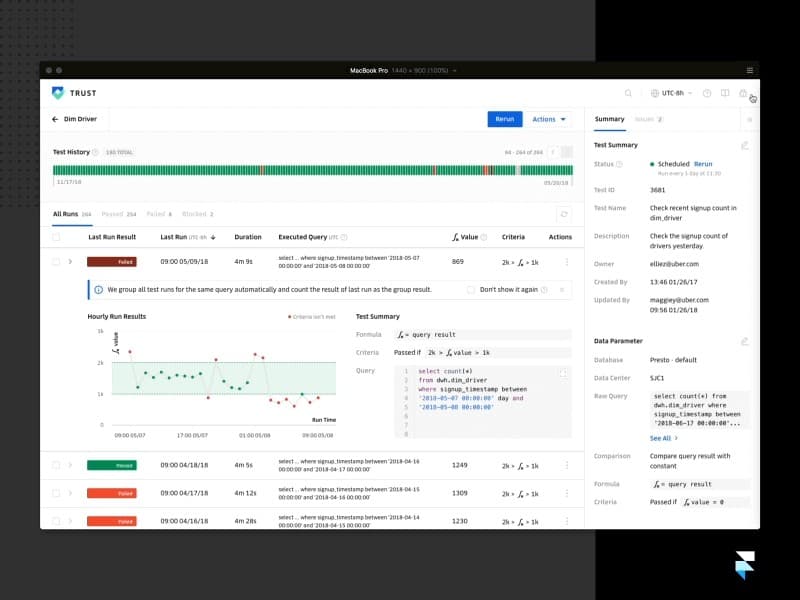The width and height of the screenshot is (800, 600).
Task: Open the hamburger menu in preview title bar
Action: [x=749, y=70]
